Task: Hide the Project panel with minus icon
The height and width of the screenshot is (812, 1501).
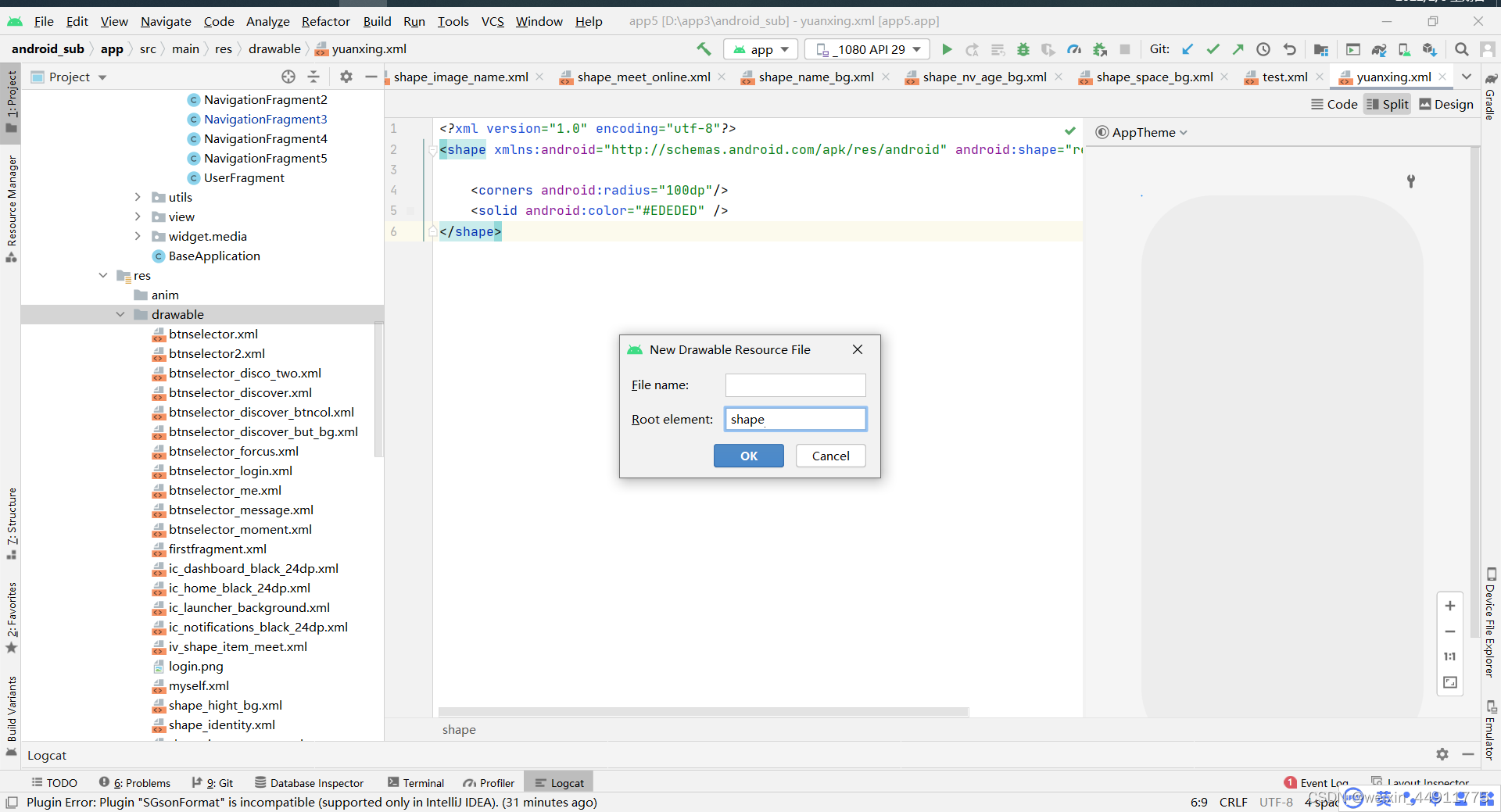Action: click(x=371, y=77)
